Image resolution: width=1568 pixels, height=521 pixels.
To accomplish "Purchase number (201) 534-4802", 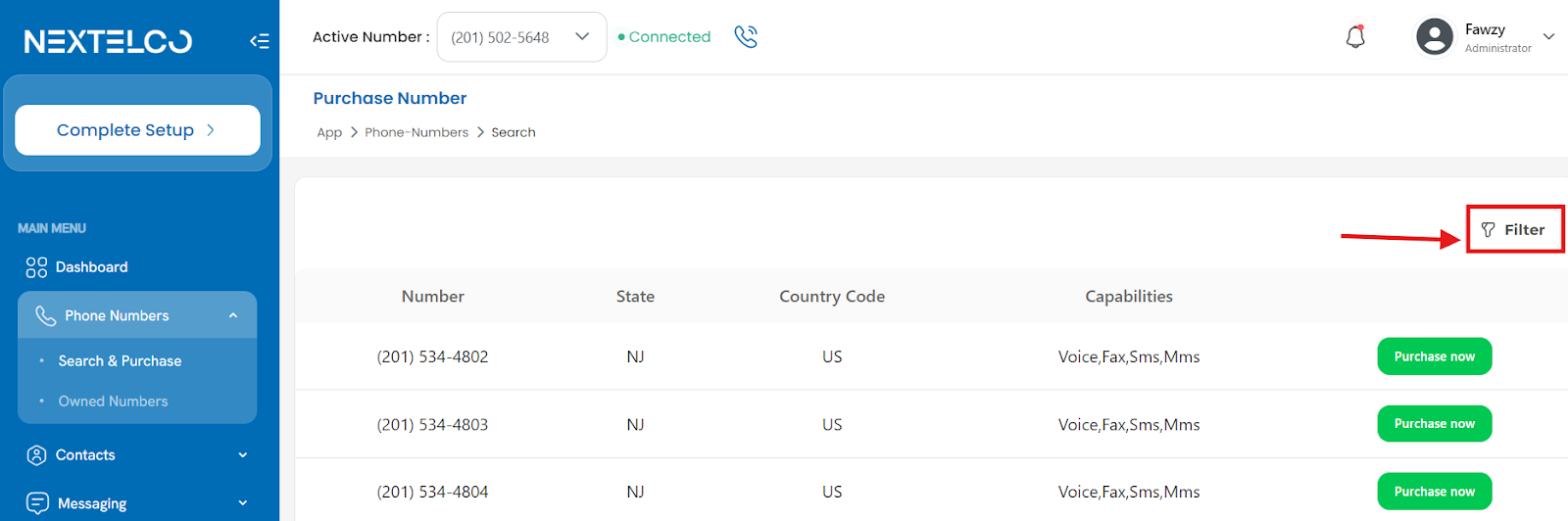I will coord(1435,356).
